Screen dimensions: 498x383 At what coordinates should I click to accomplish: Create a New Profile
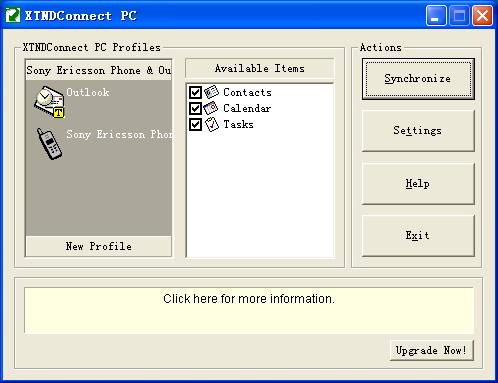(x=99, y=246)
